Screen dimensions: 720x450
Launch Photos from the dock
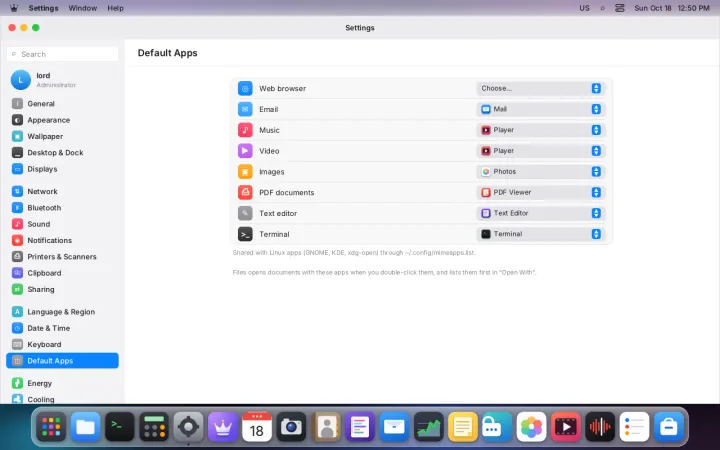pyautogui.click(x=531, y=427)
